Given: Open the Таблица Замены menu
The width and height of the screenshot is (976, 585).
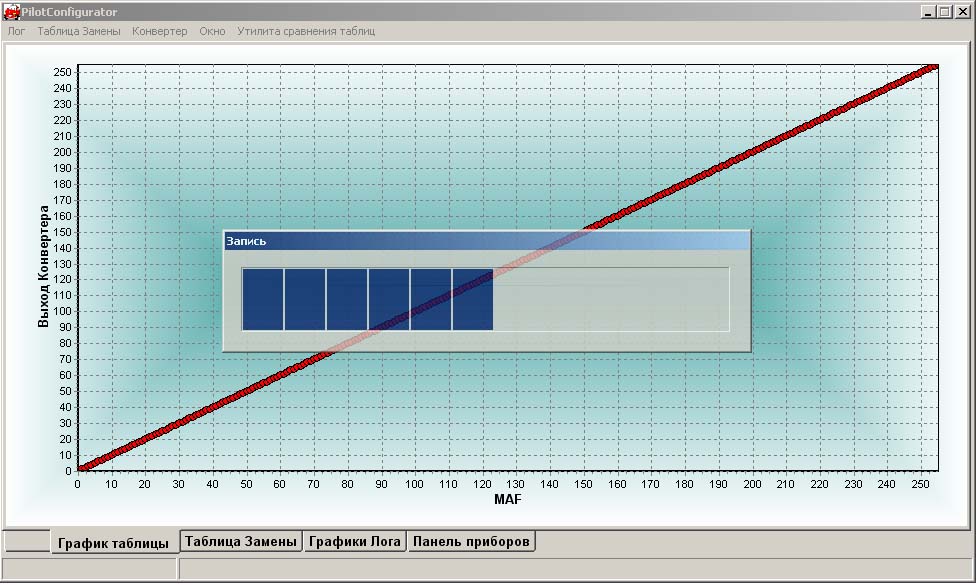Looking at the screenshot, I should 78,31.
